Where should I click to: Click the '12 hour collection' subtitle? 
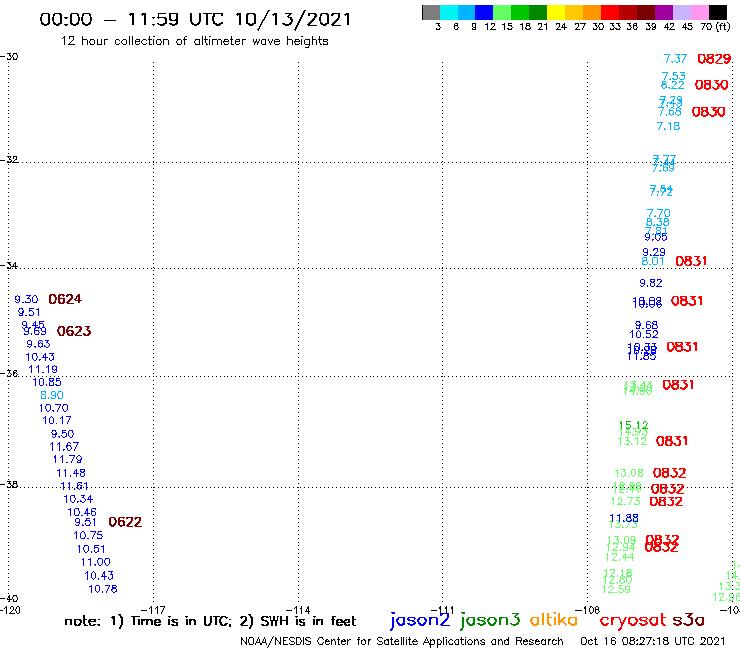click(194, 42)
